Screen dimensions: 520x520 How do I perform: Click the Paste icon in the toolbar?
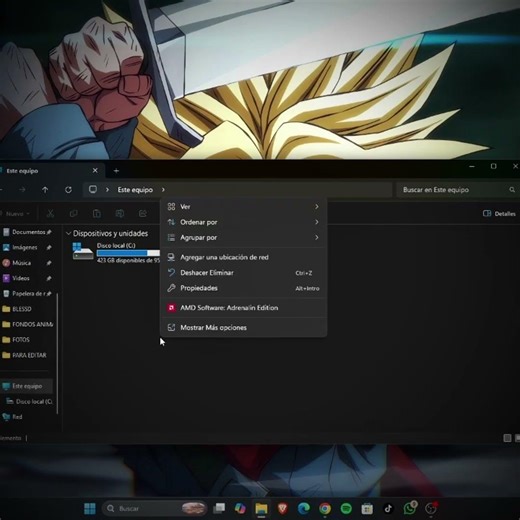pos(97,214)
